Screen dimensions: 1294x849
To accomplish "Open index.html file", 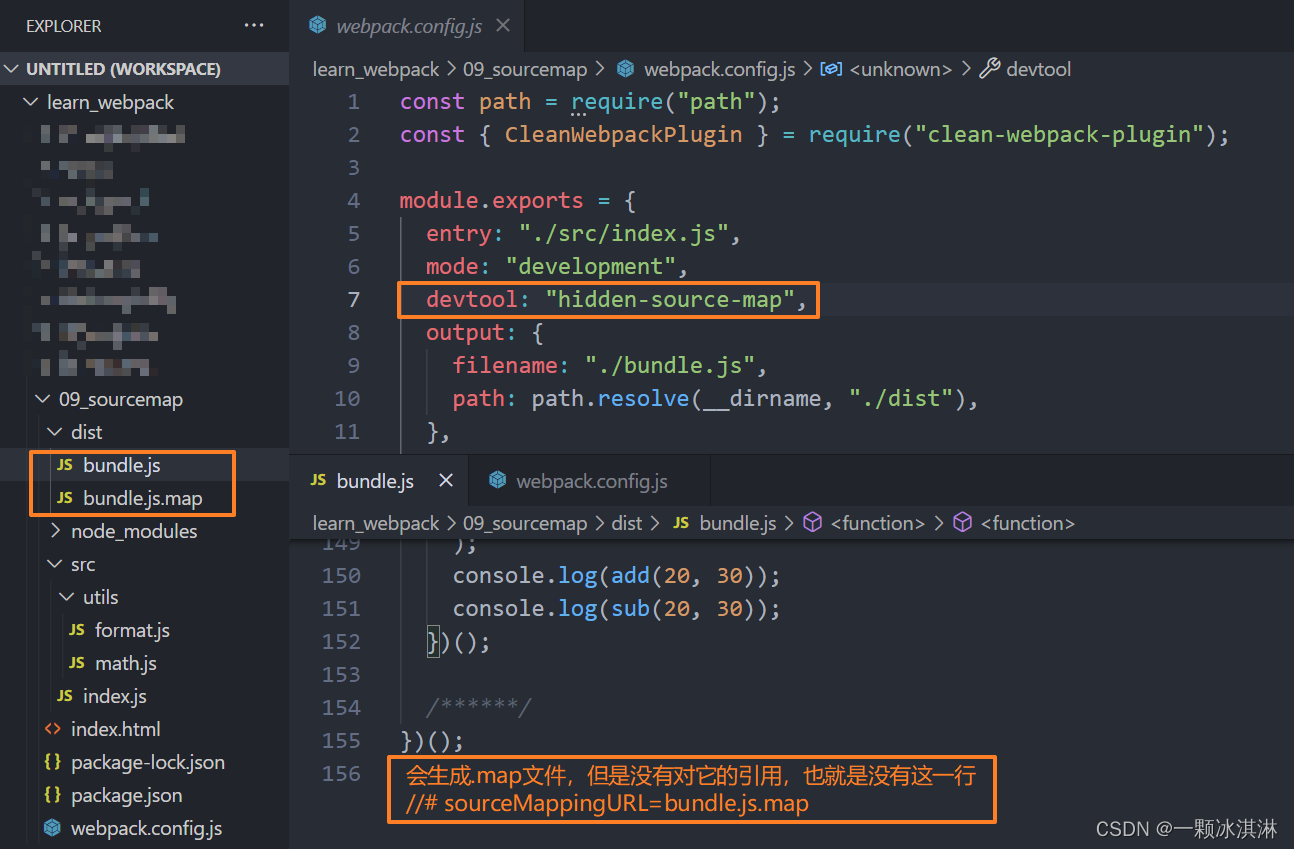I will pos(116,729).
